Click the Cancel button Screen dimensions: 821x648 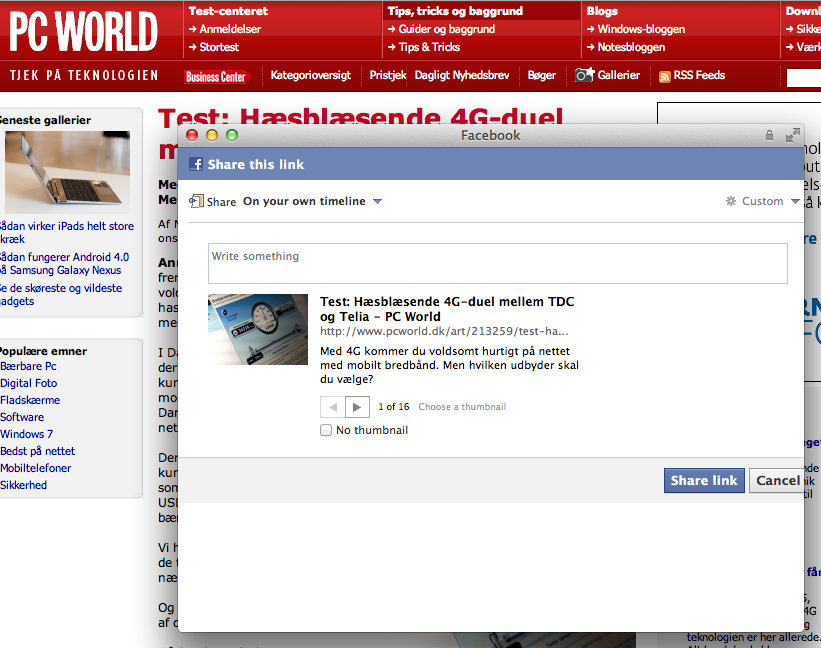pos(776,481)
